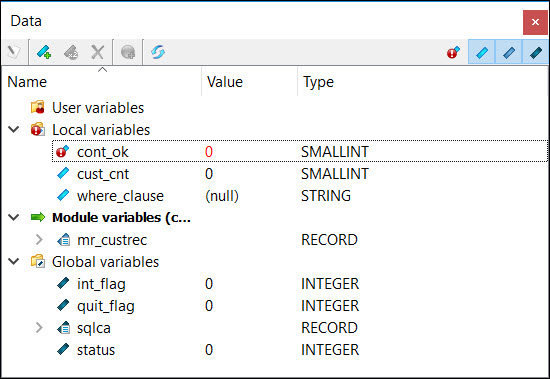Click the variable icon beside status
This screenshot has width=550, height=379.
[63, 349]
